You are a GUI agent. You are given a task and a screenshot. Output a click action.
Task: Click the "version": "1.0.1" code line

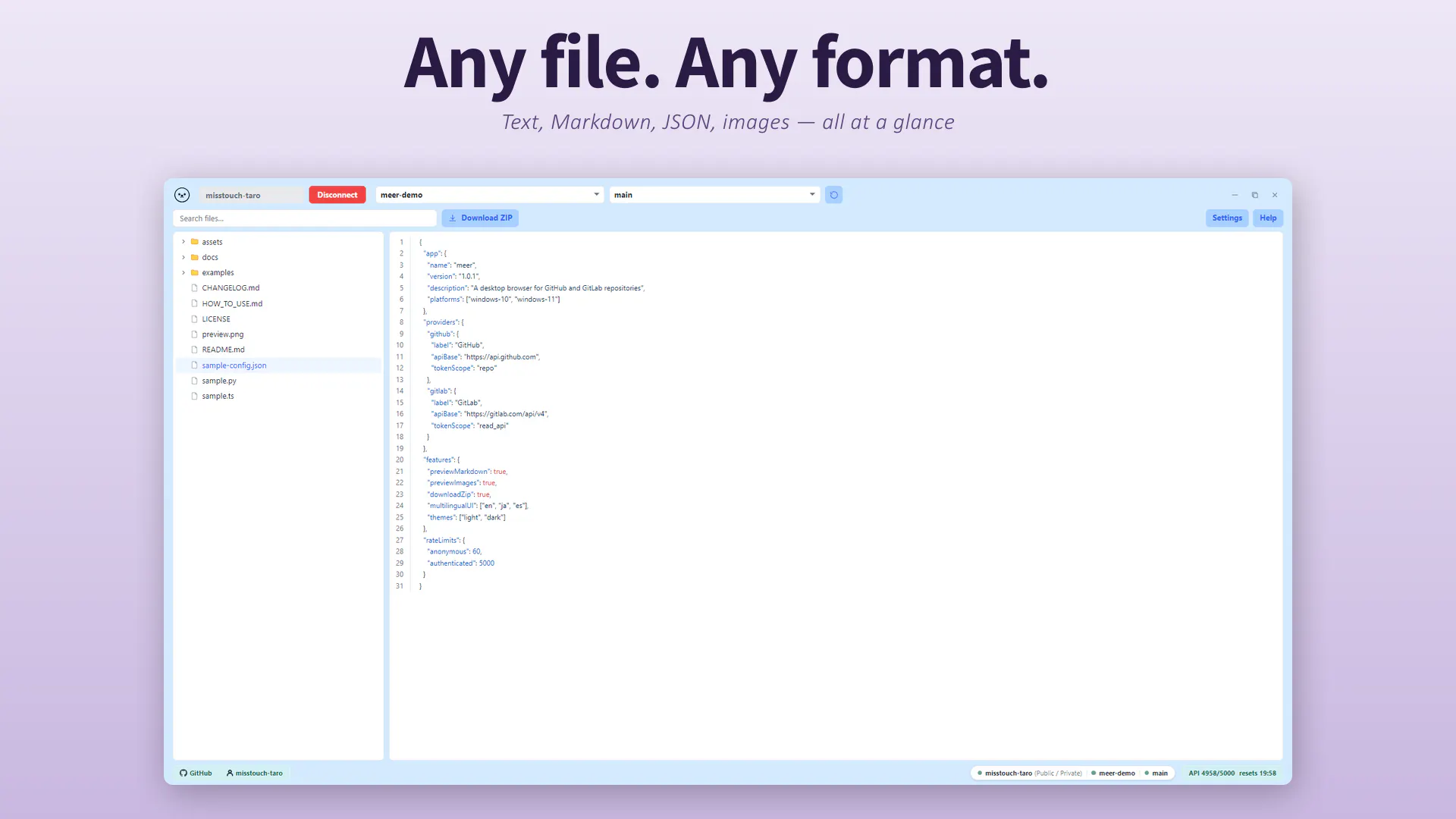click(x=453, y=277)
